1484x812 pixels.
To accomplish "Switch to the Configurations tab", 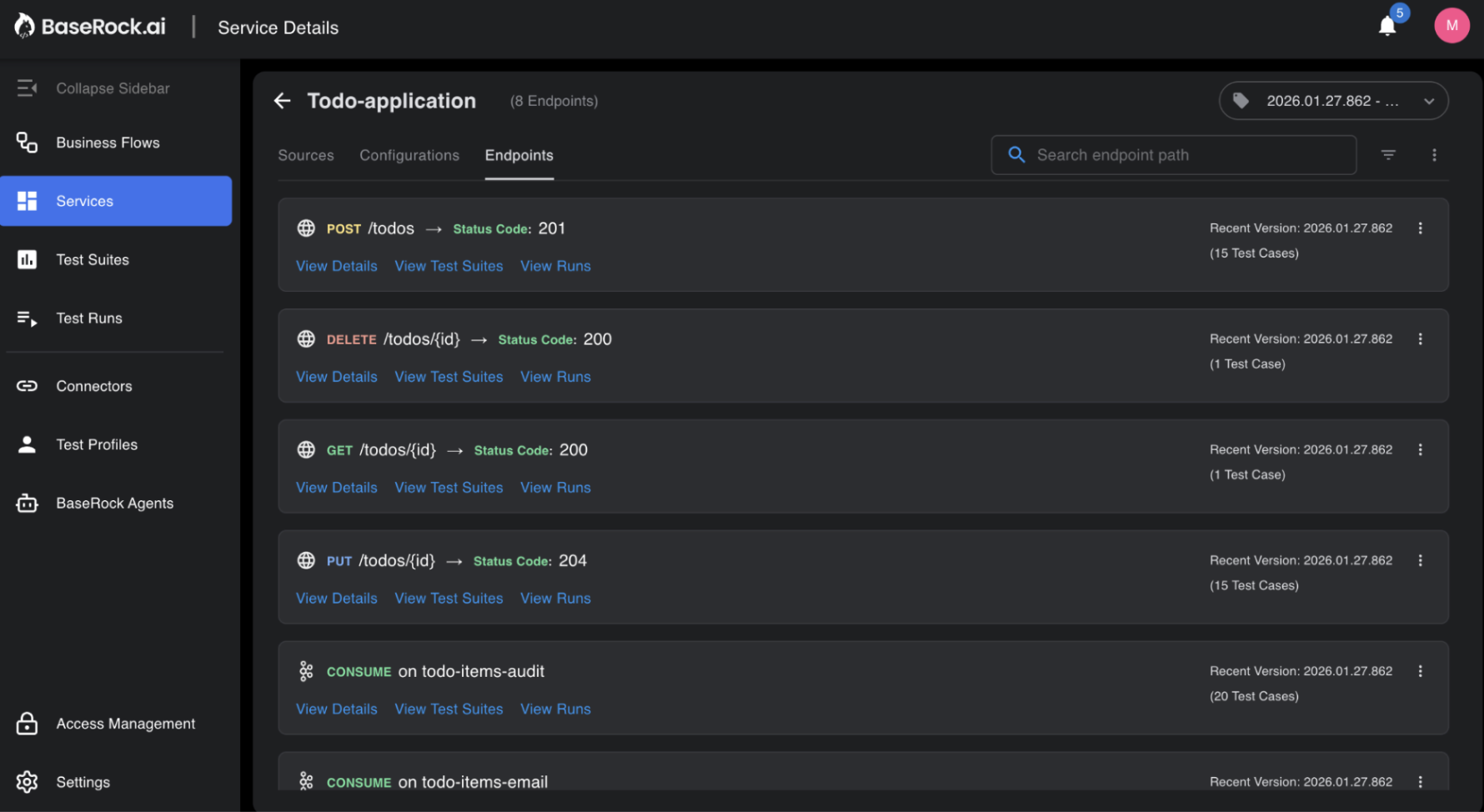I will click(409, 155).
